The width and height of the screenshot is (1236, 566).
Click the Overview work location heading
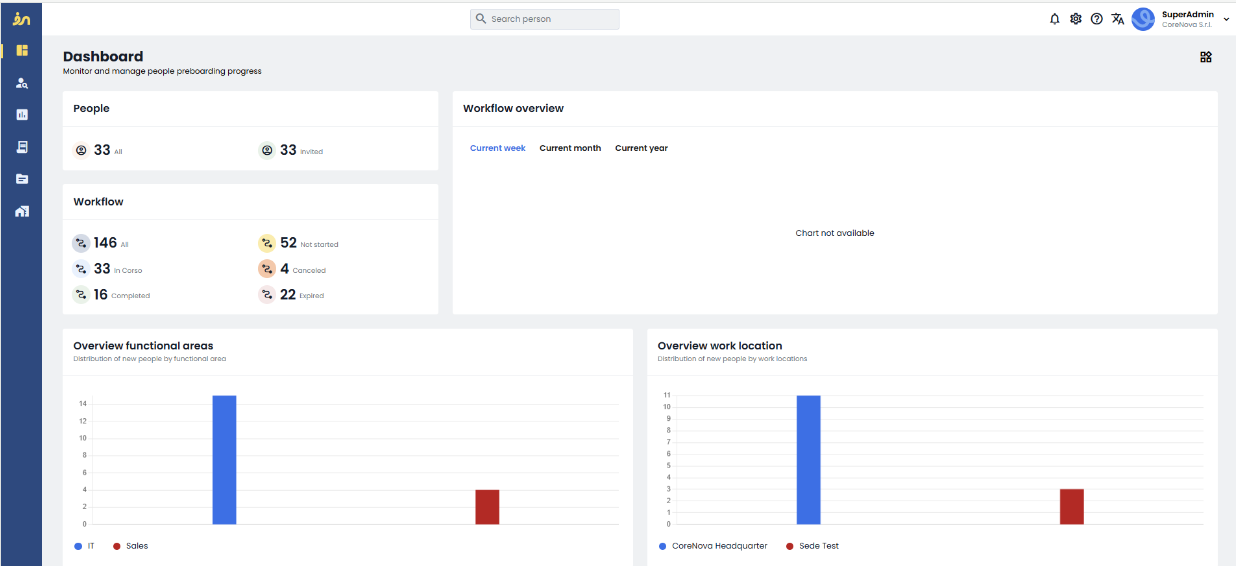720,346
